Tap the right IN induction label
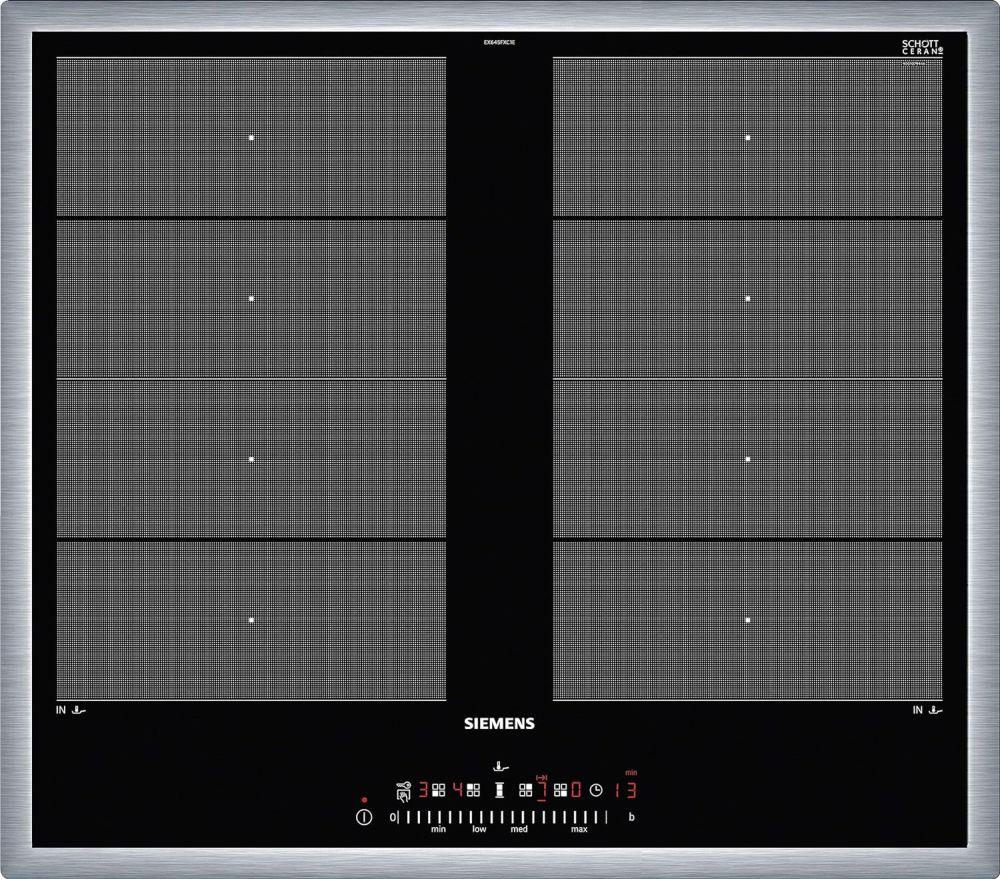This screenshot has height=879, width=1000. 918,709
